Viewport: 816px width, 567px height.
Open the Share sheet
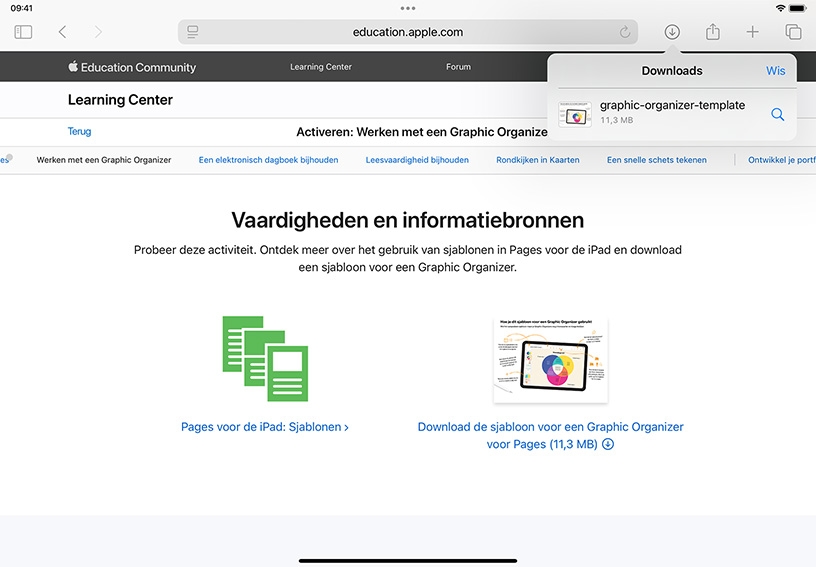pyautogui.click(x=712, y=32)
